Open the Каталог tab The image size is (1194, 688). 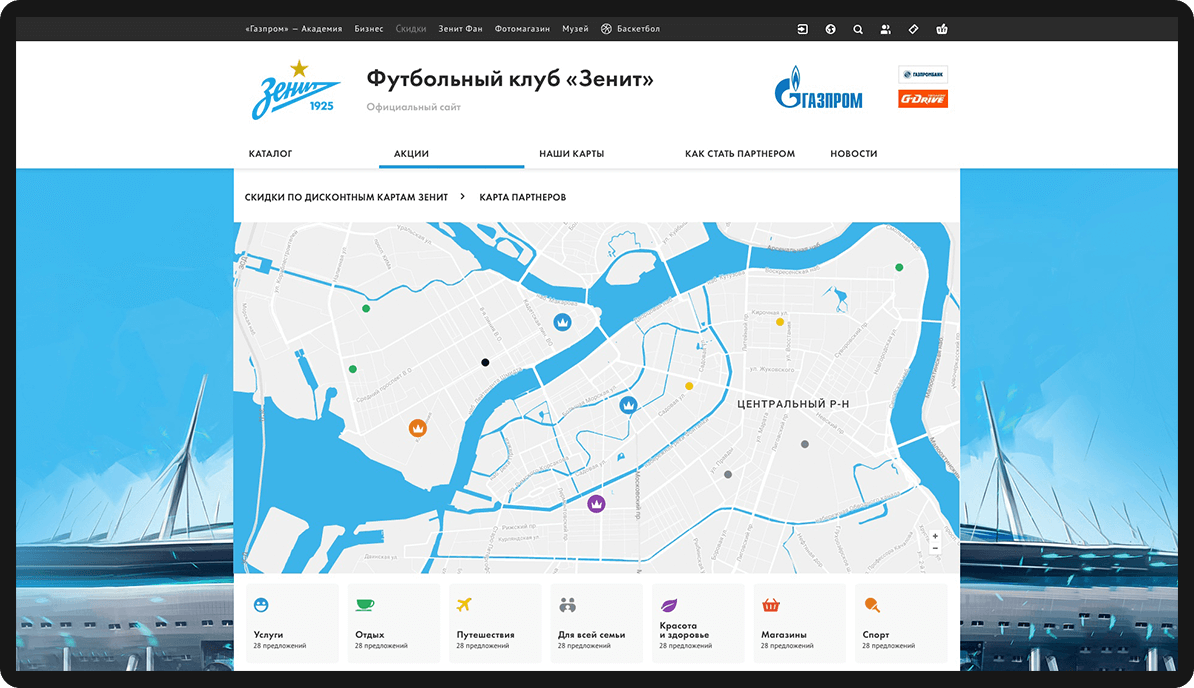coord(270,154)
